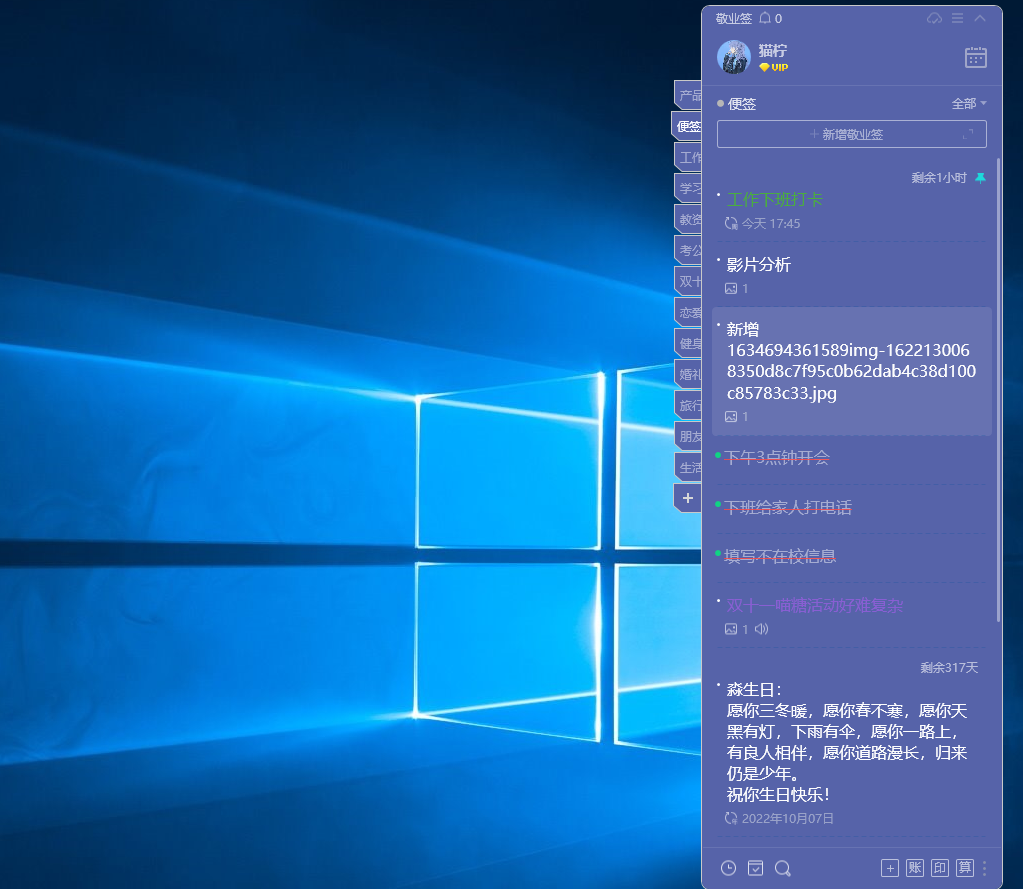
Task: Open the 淼生日 birthday note
Action: click(847, 742)
